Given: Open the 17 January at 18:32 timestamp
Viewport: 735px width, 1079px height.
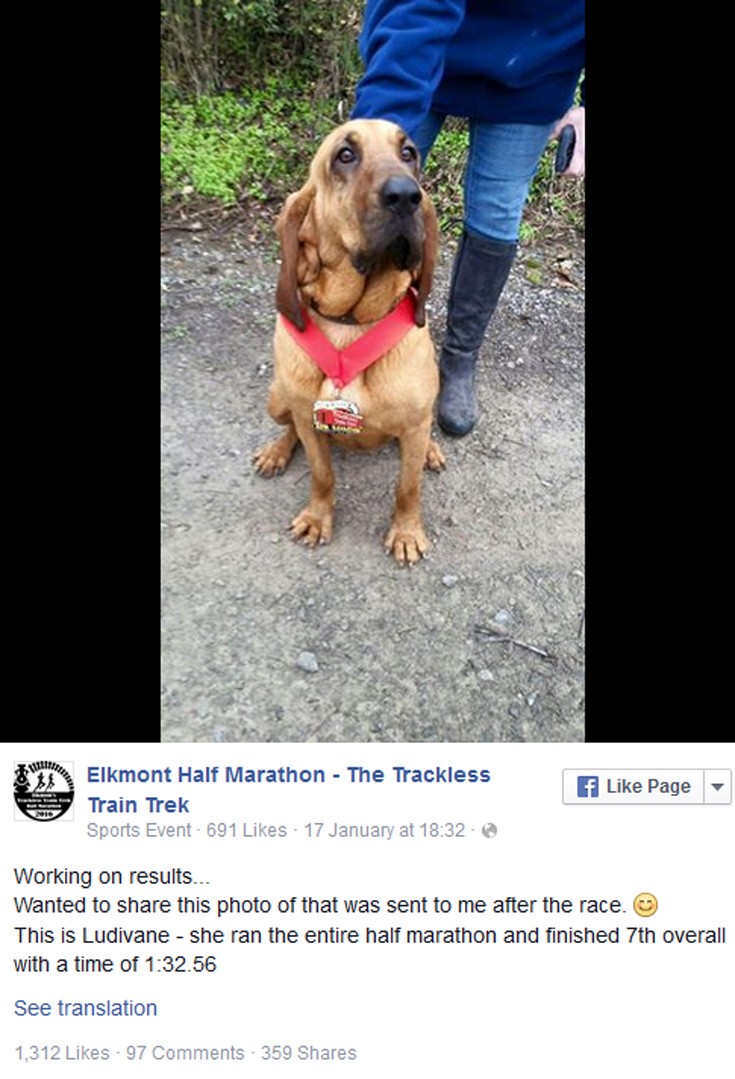Looking at the screenshot, I should tap(384, 831).
